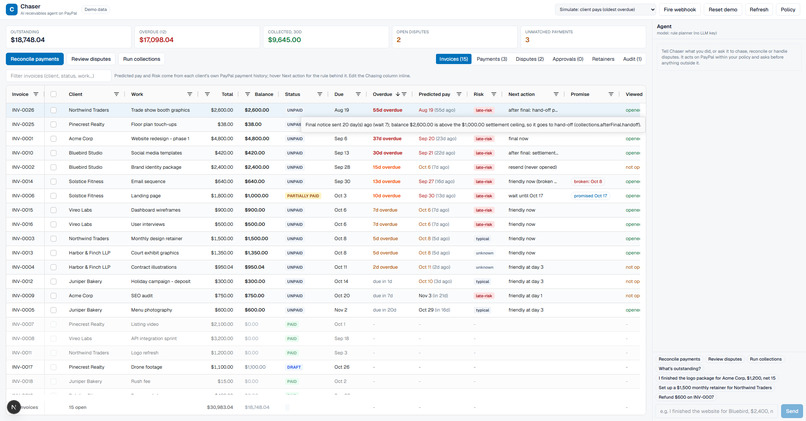This screenshot has width=806, height=421.
Task: Click the Reconcile payments suggestion chip in Agent panel
Action: click(x=679, y=359)
